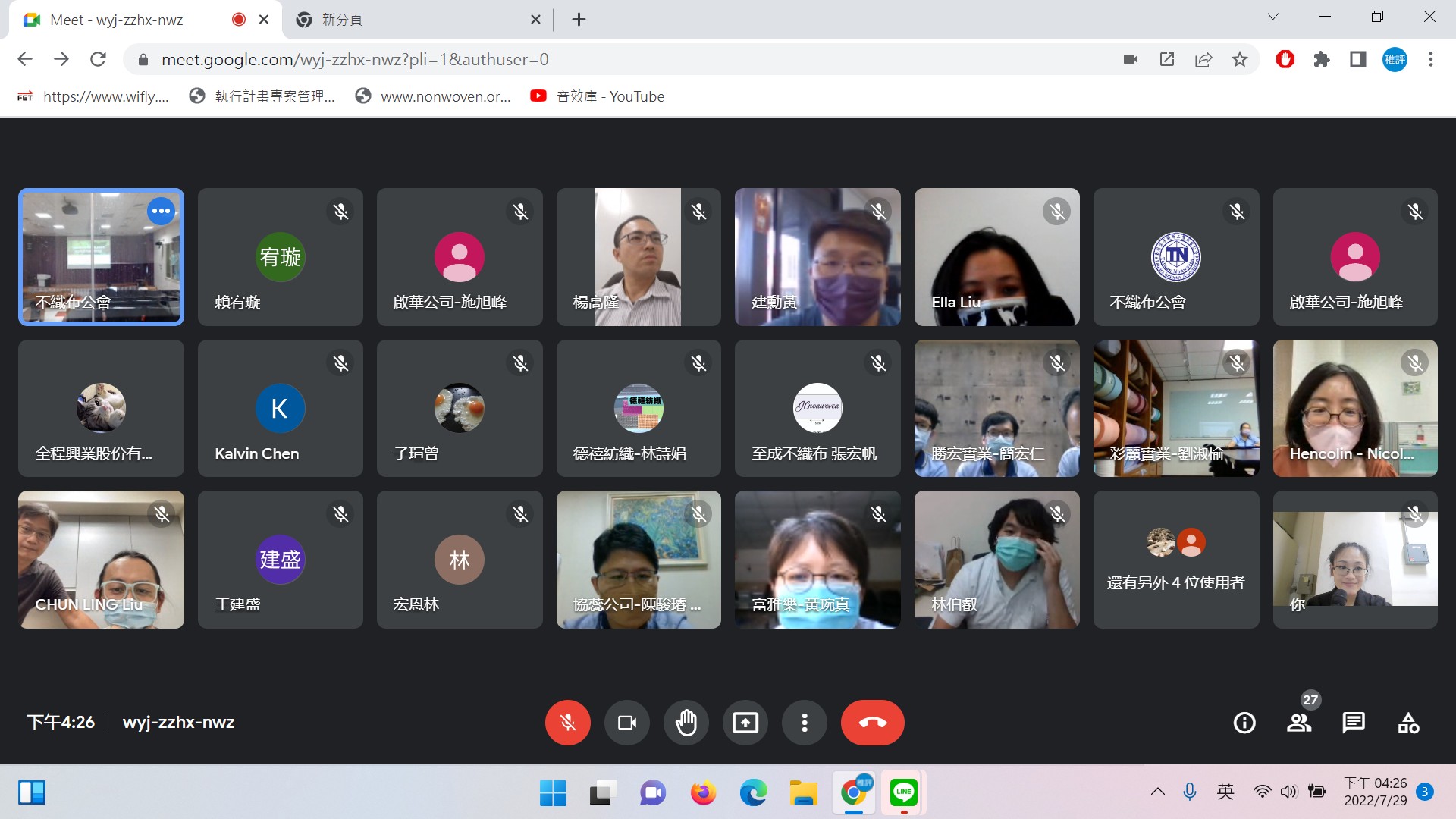The image size is (1456, 819).
Task: Unmute the microphone in Meet controls
Action: point(567,723)
